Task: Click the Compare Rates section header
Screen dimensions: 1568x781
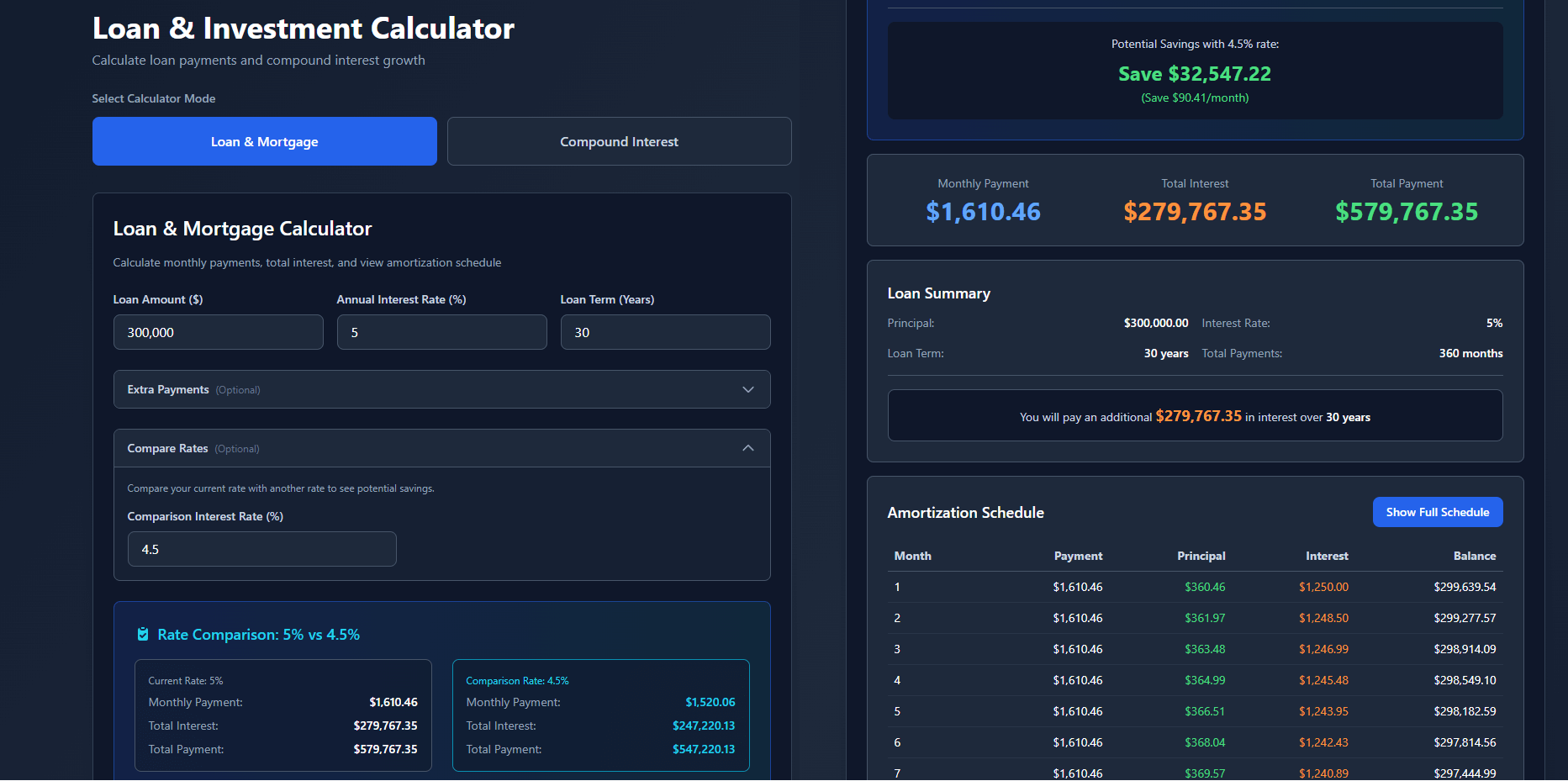Action: [x=420, y=448]
